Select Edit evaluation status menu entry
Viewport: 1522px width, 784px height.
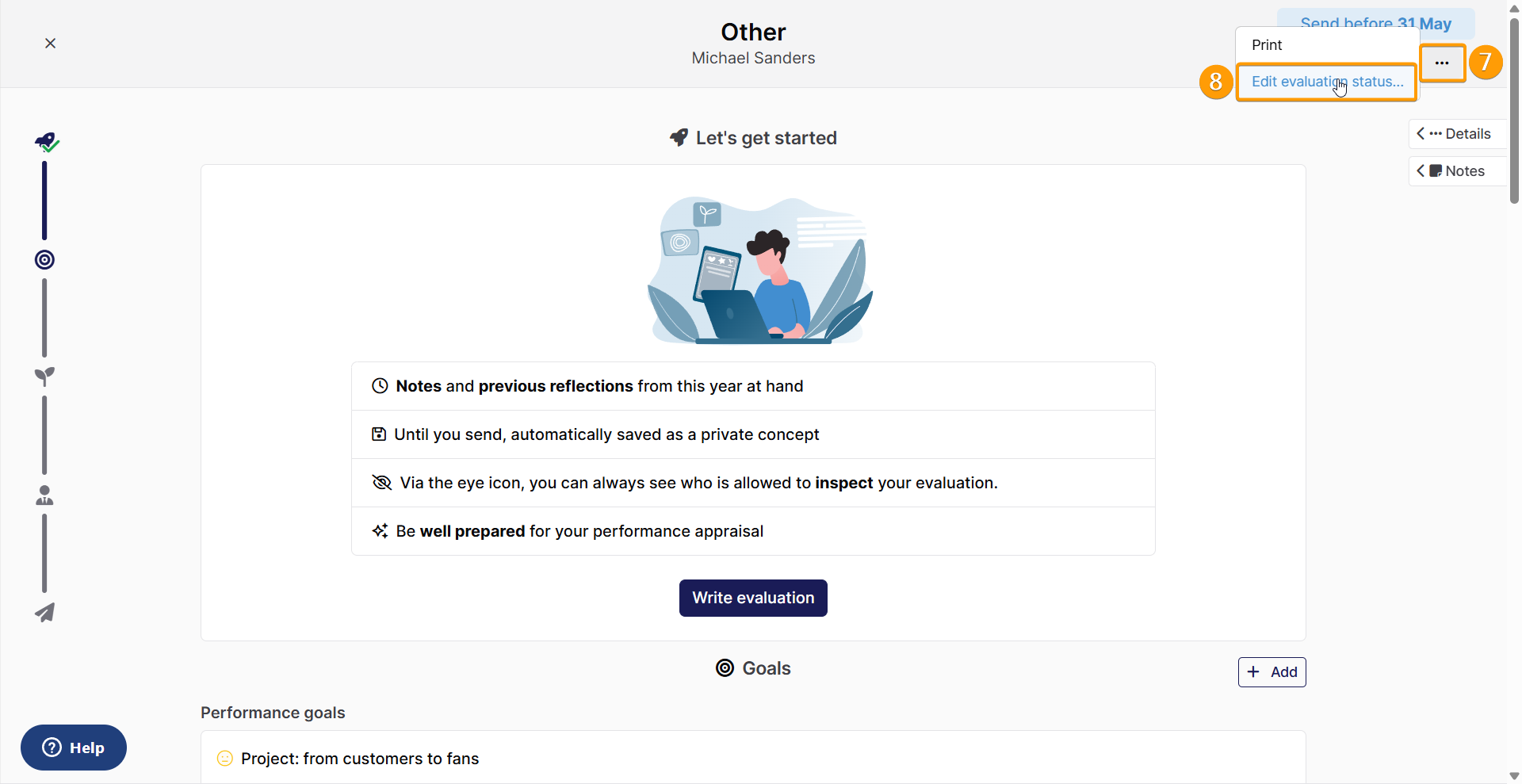tap(1327, 82)
